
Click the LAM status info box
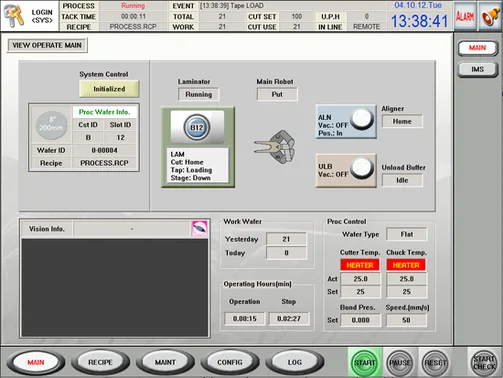click(x=198, y=166)
